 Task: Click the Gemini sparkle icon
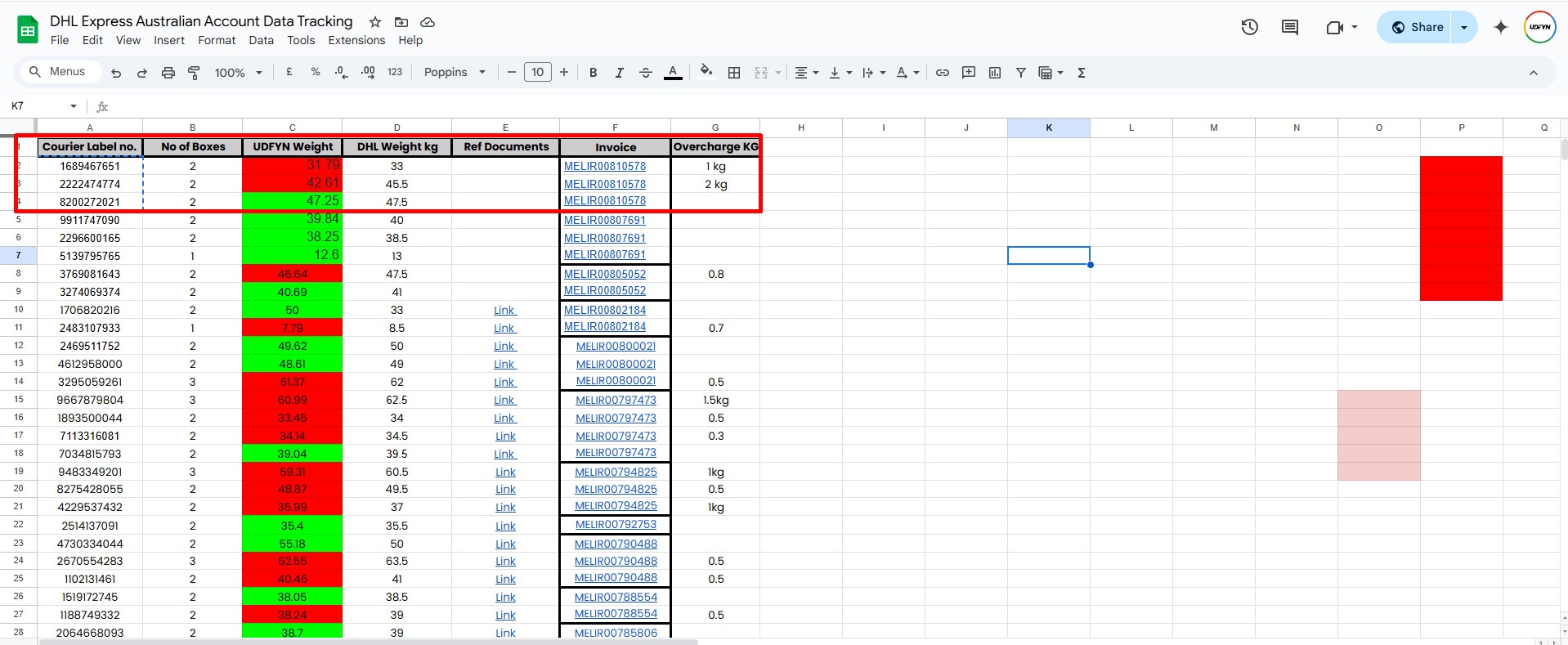pyautogui.click(x=1501, y=27)
